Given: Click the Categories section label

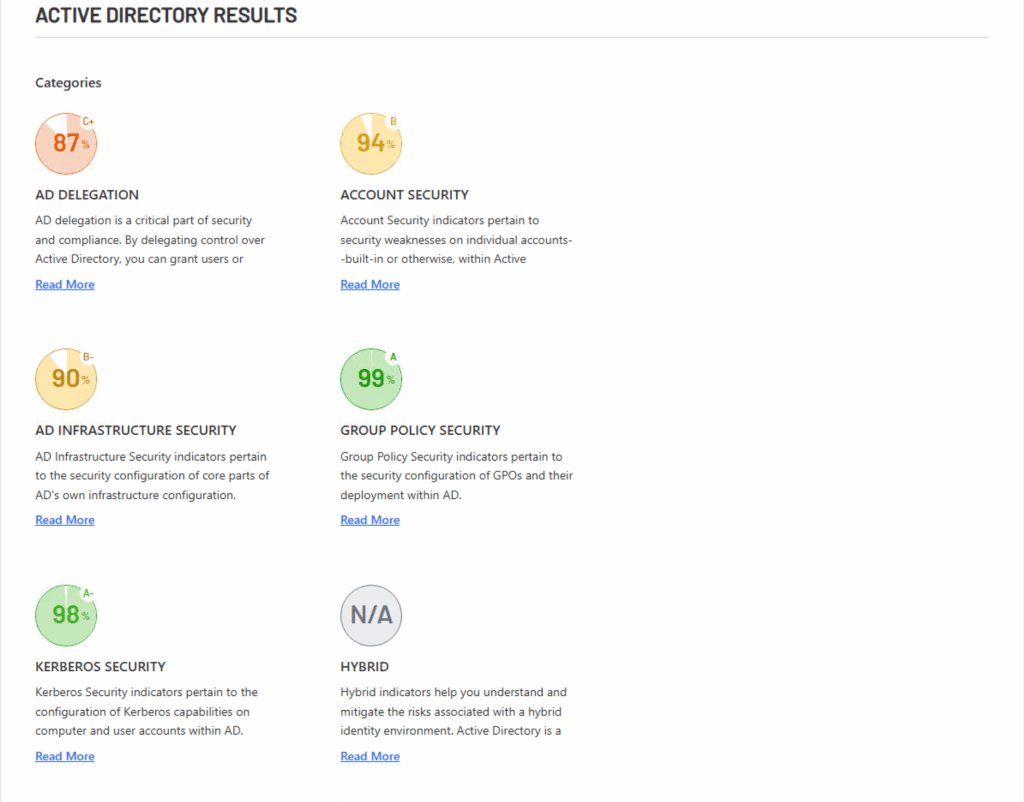Looking at the screenshot, I should tap(68, 83).
